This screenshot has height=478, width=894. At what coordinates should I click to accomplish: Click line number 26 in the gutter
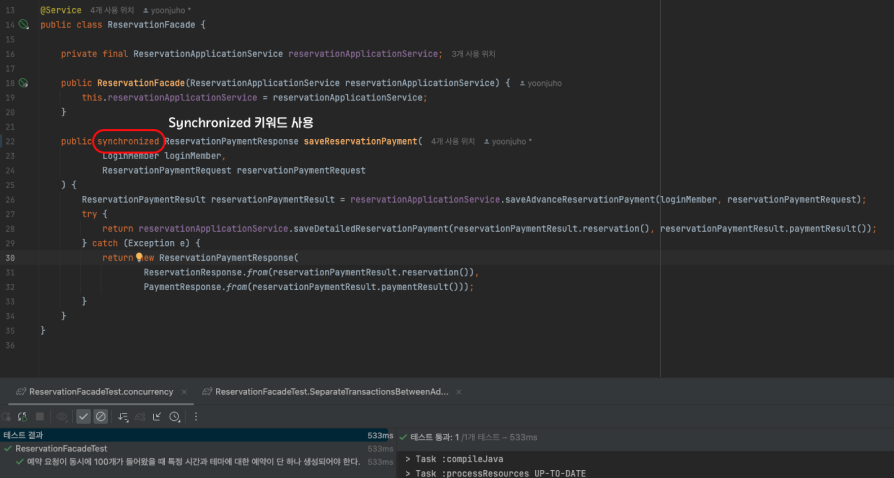click(10, 200)
